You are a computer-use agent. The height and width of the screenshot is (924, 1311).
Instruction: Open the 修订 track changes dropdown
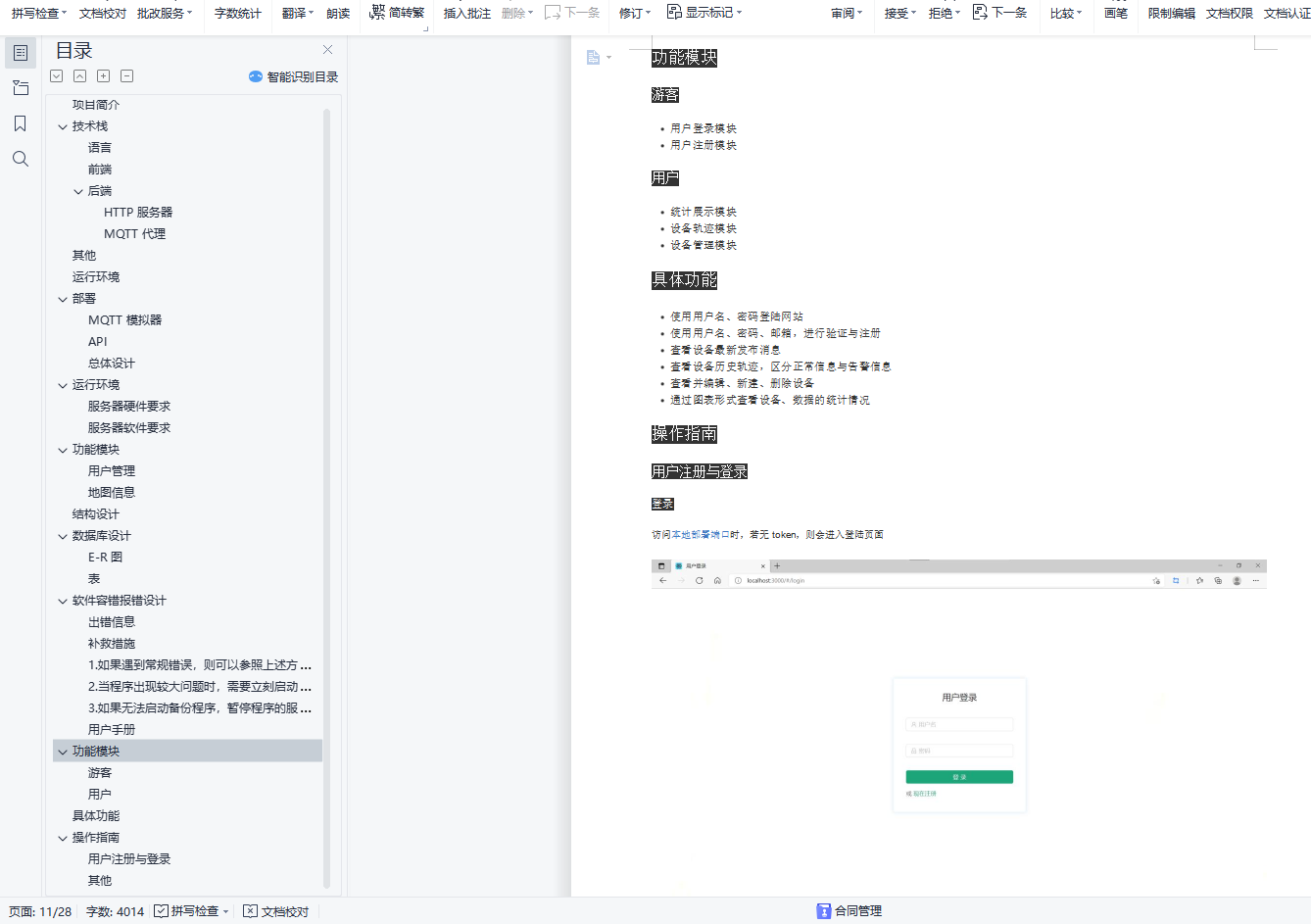coord(635,14)
